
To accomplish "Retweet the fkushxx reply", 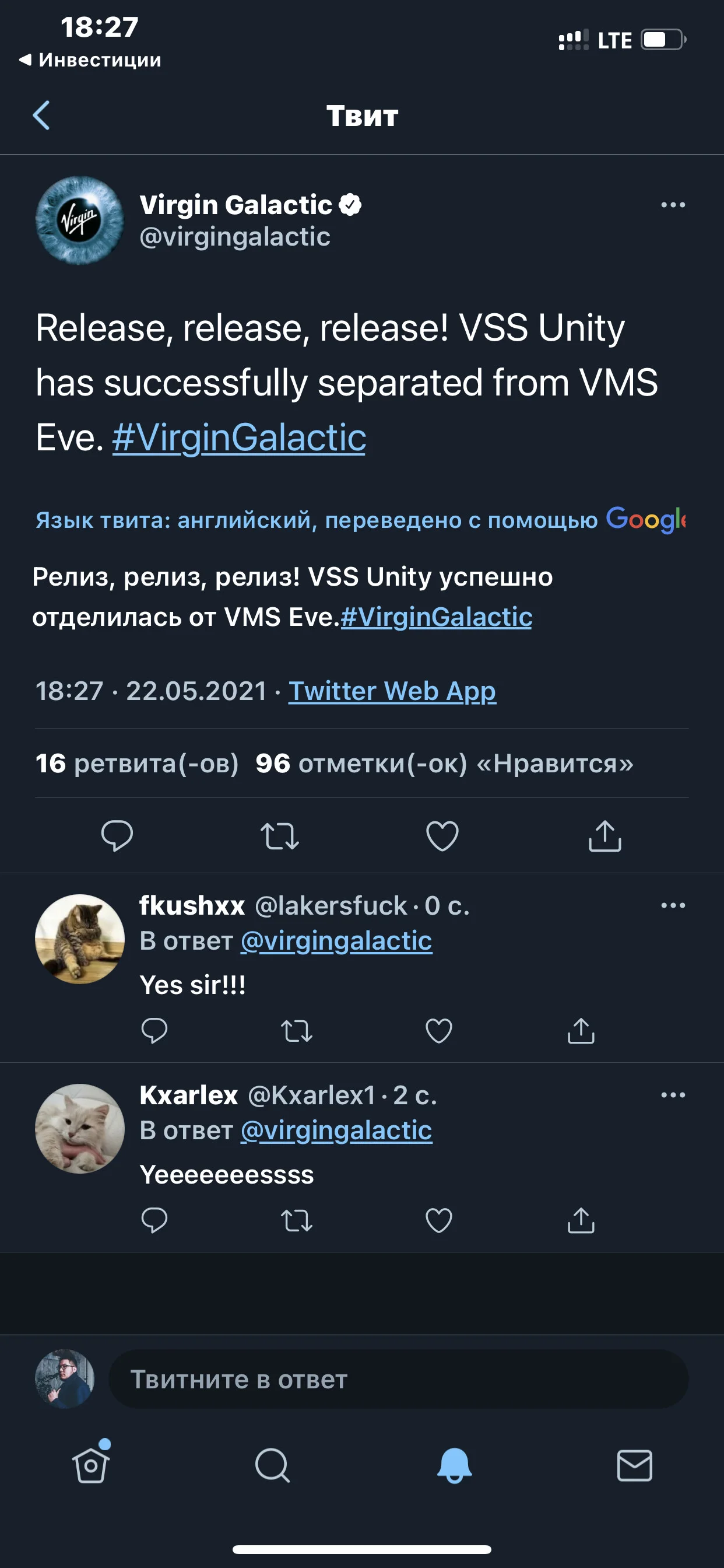I will pyautogui.click(x=297, y=1031).
